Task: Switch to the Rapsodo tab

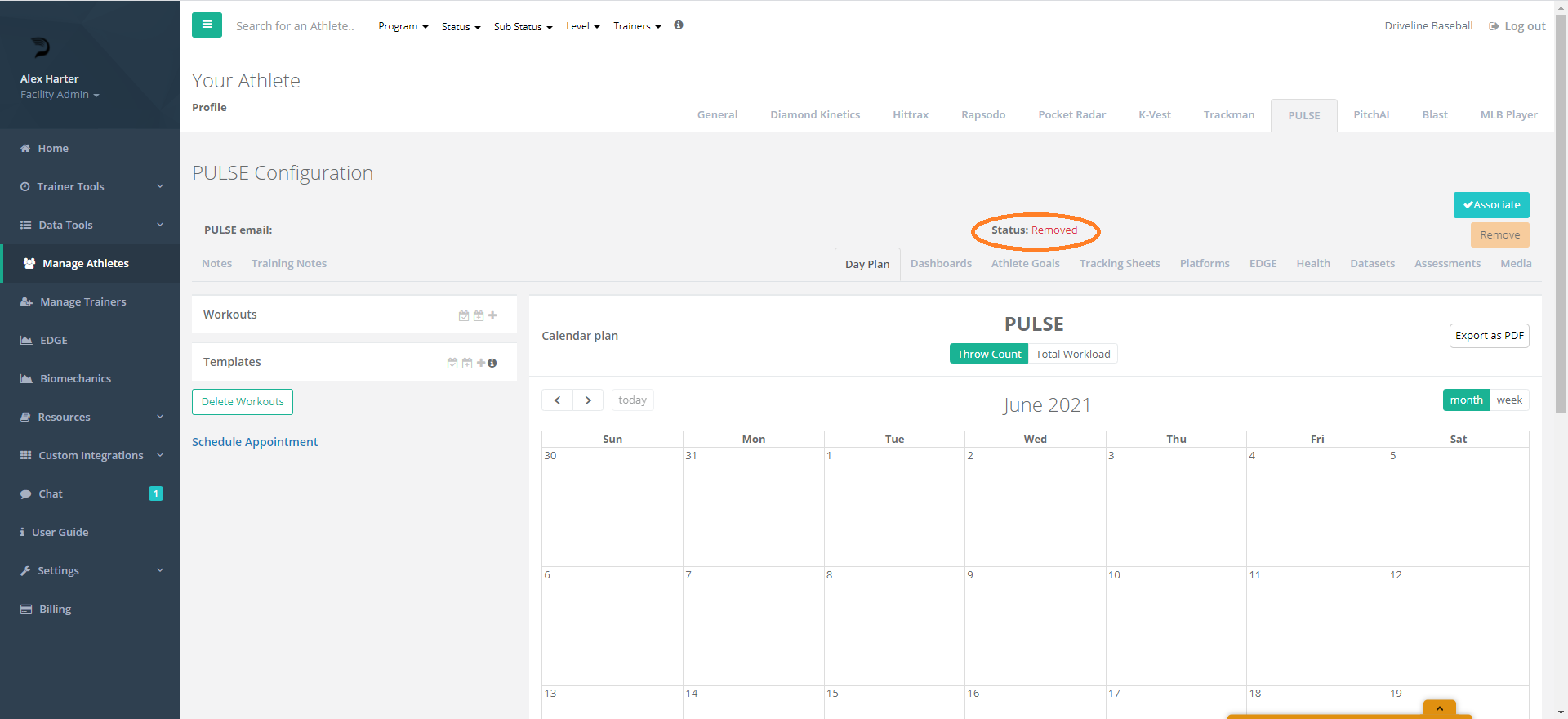Action: [x=982, y=115]
